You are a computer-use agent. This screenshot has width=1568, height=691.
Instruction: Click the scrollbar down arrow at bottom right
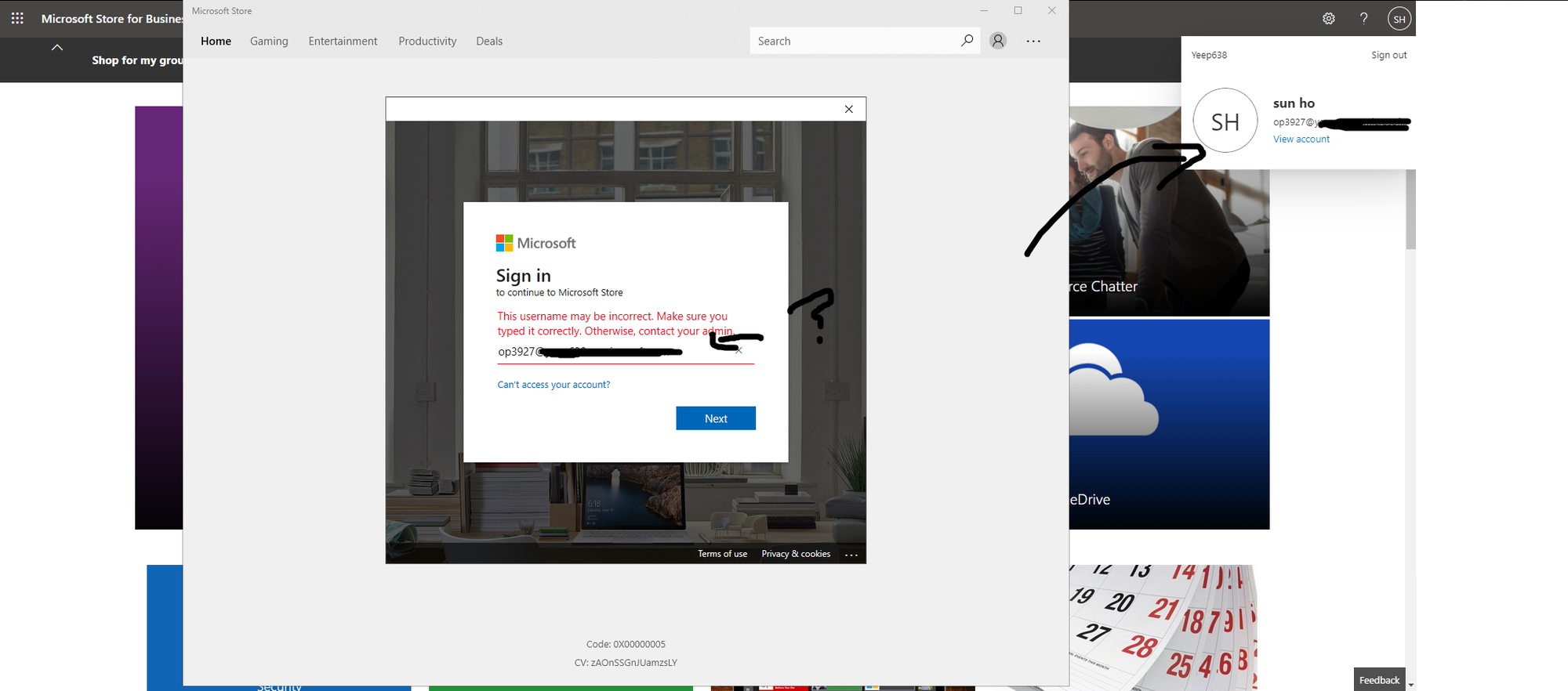point(1410,685)
